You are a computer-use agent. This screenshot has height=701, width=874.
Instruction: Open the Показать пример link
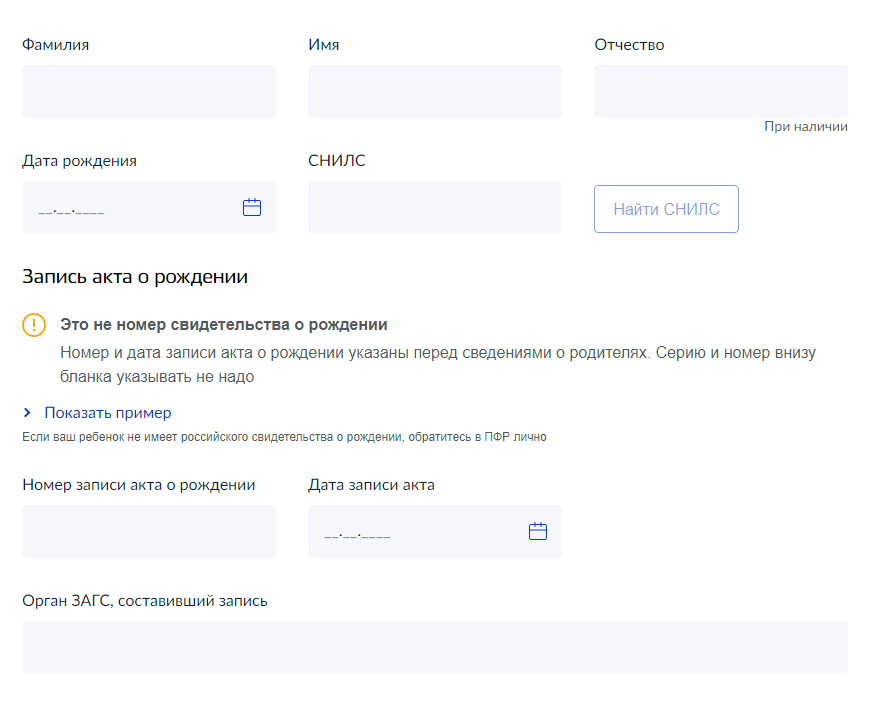107,413
